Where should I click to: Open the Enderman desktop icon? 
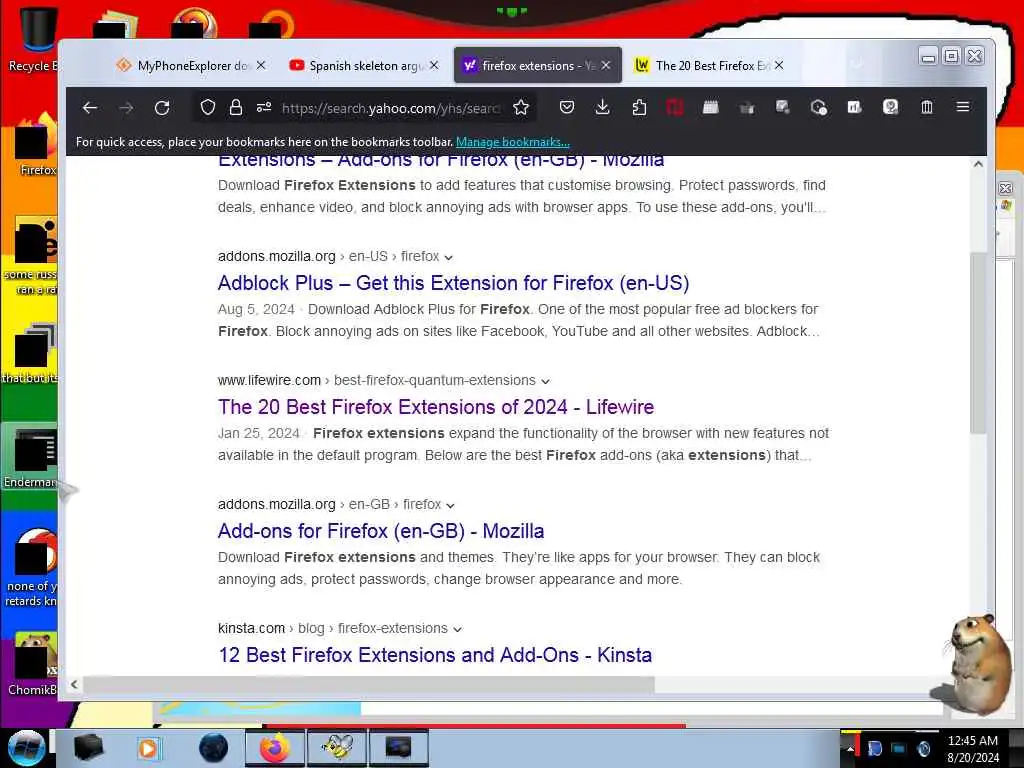coord(30,458)
